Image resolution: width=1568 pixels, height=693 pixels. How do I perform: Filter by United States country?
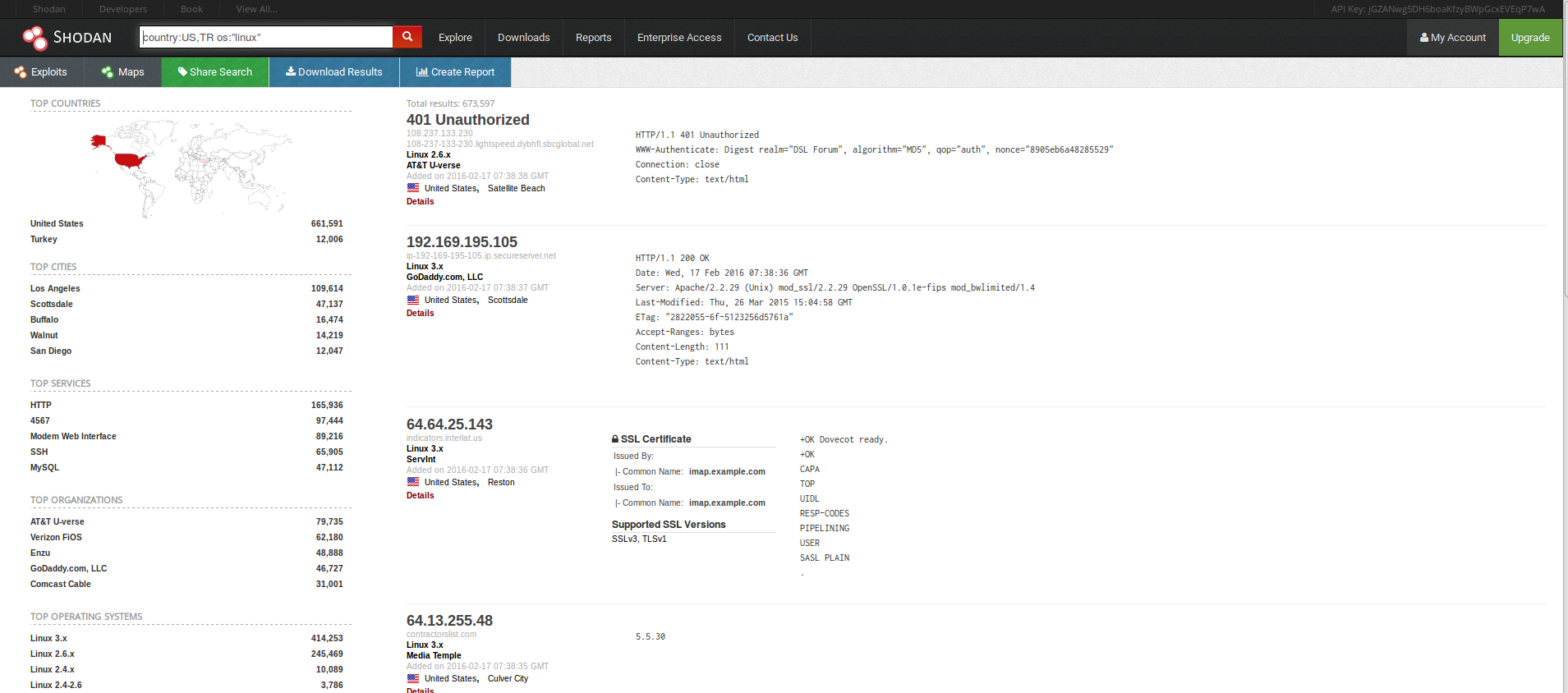pos(57,223)
